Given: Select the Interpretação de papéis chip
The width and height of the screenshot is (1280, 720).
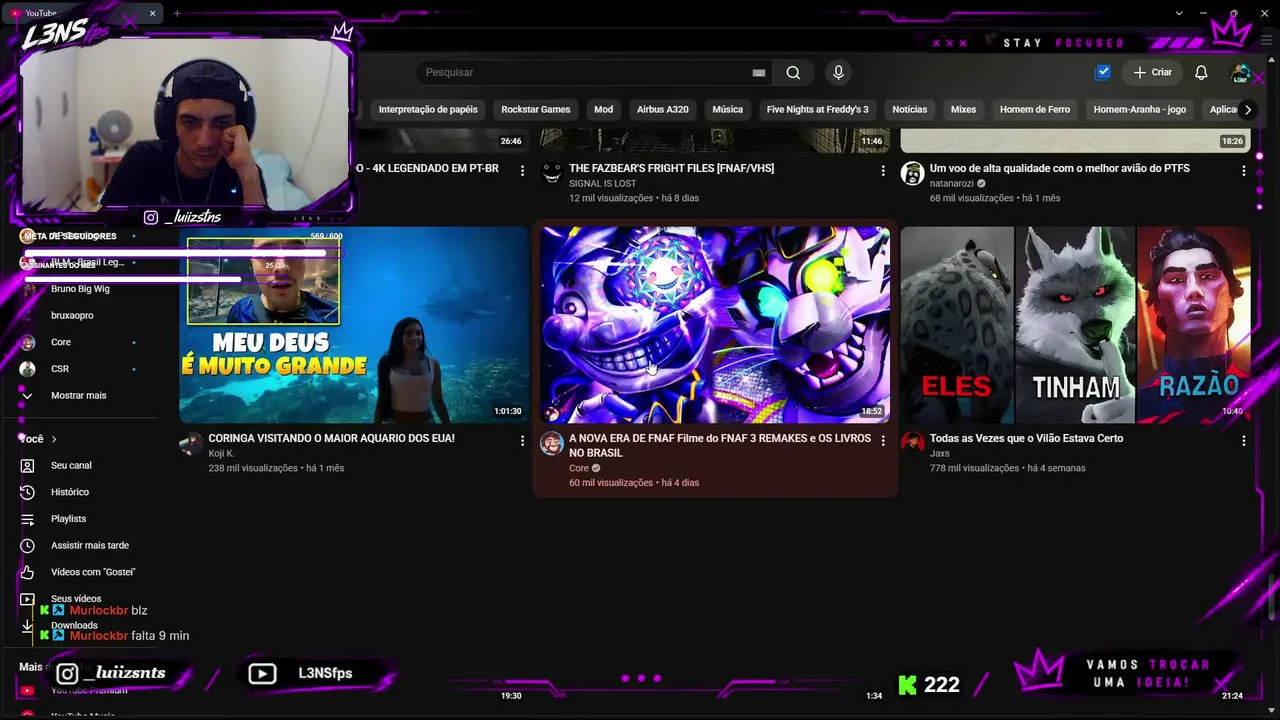Looking at the screenshot, I should click(x=428, y=110).
